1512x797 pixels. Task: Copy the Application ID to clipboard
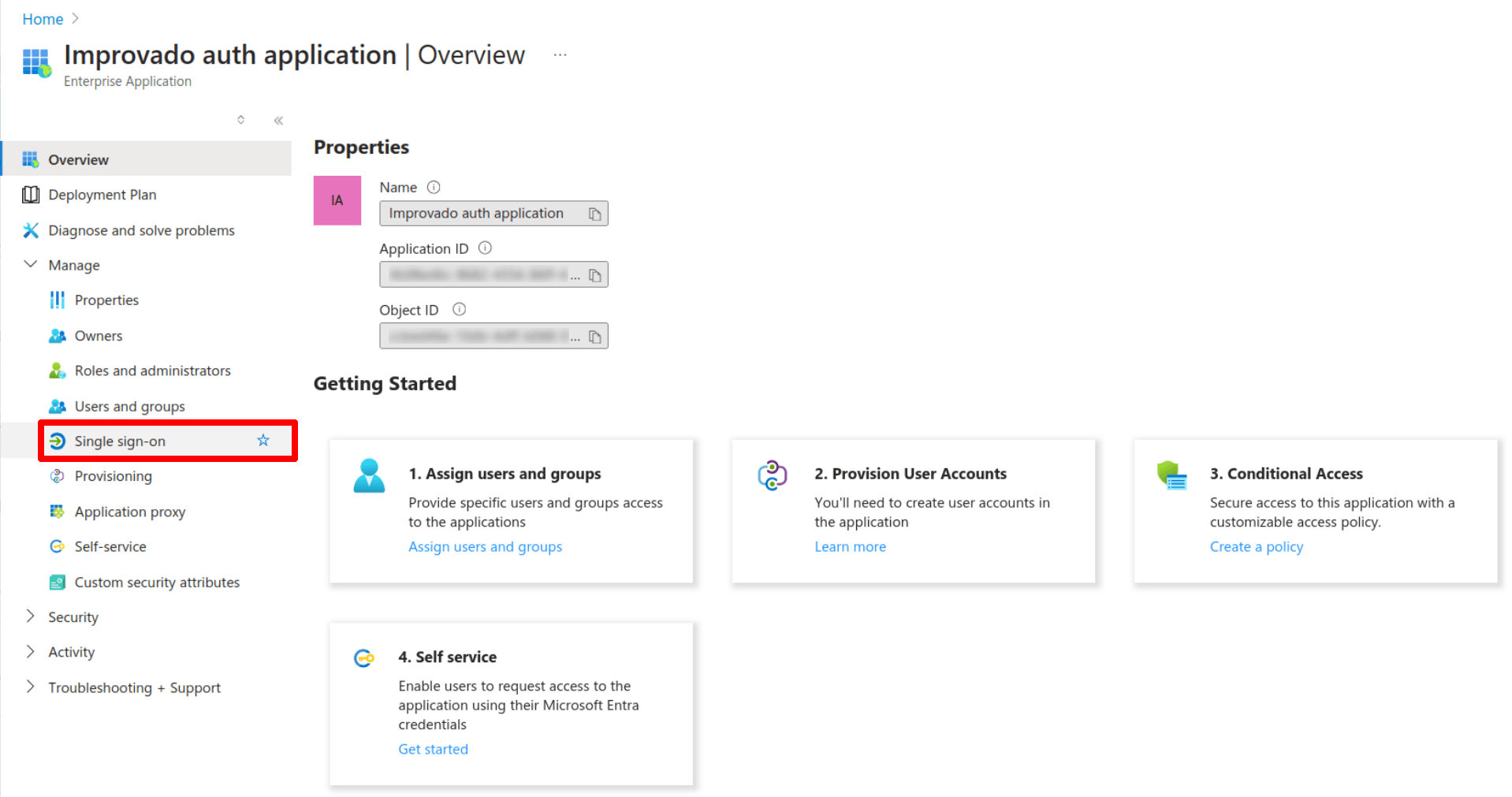pyautogui.click(x=595, y=275)
